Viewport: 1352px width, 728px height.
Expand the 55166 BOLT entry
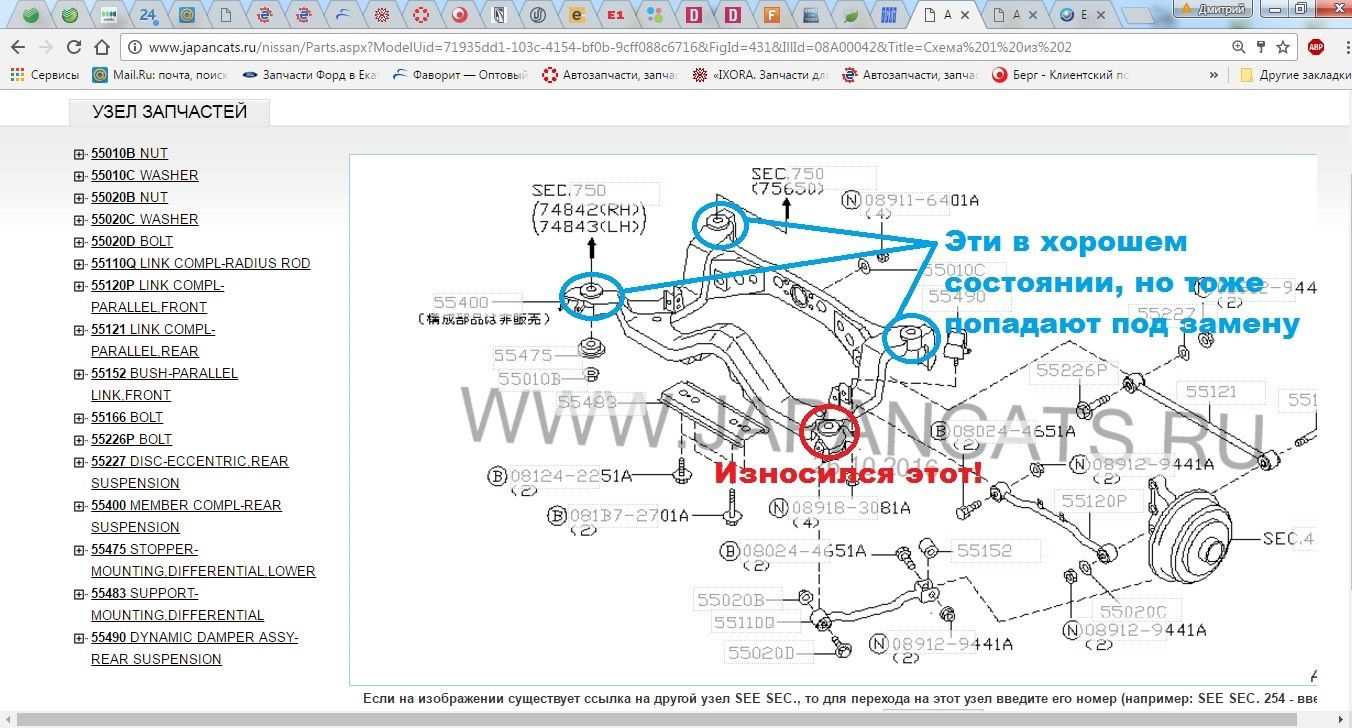pyautogui.click(x=79, y=418)
